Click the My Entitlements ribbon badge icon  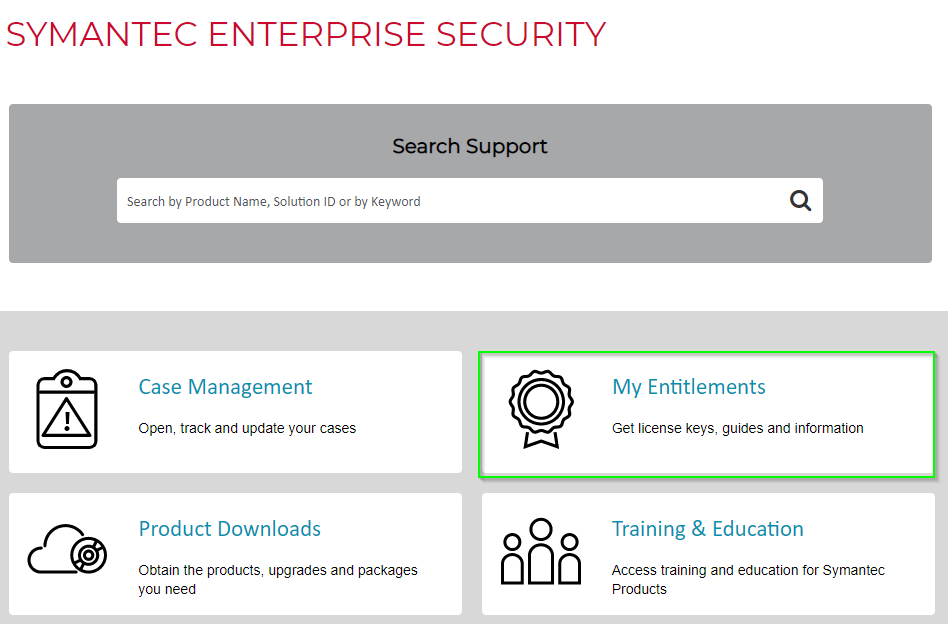(x=541, y=409)
